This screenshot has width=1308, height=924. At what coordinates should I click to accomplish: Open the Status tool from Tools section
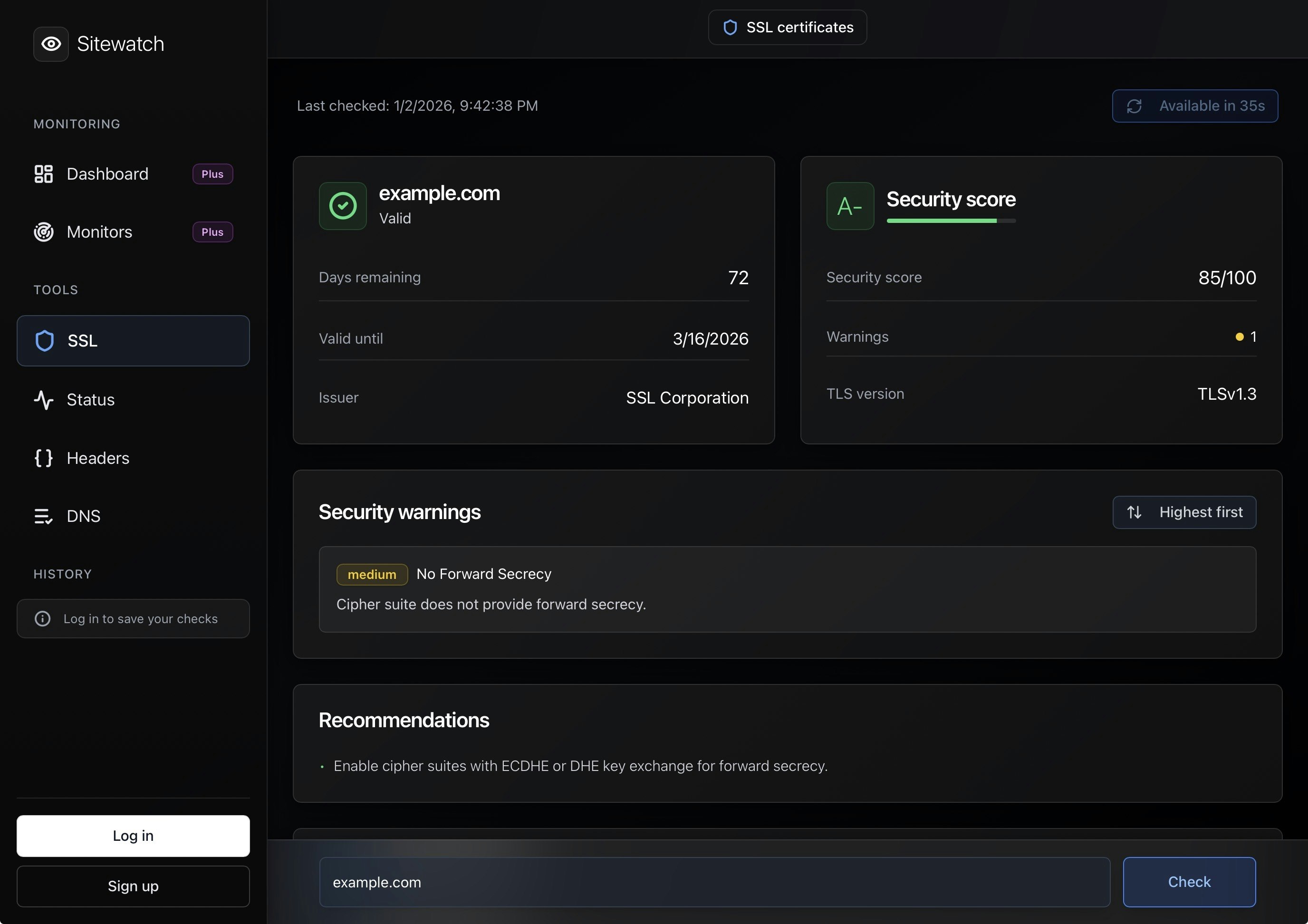point(90,400)
